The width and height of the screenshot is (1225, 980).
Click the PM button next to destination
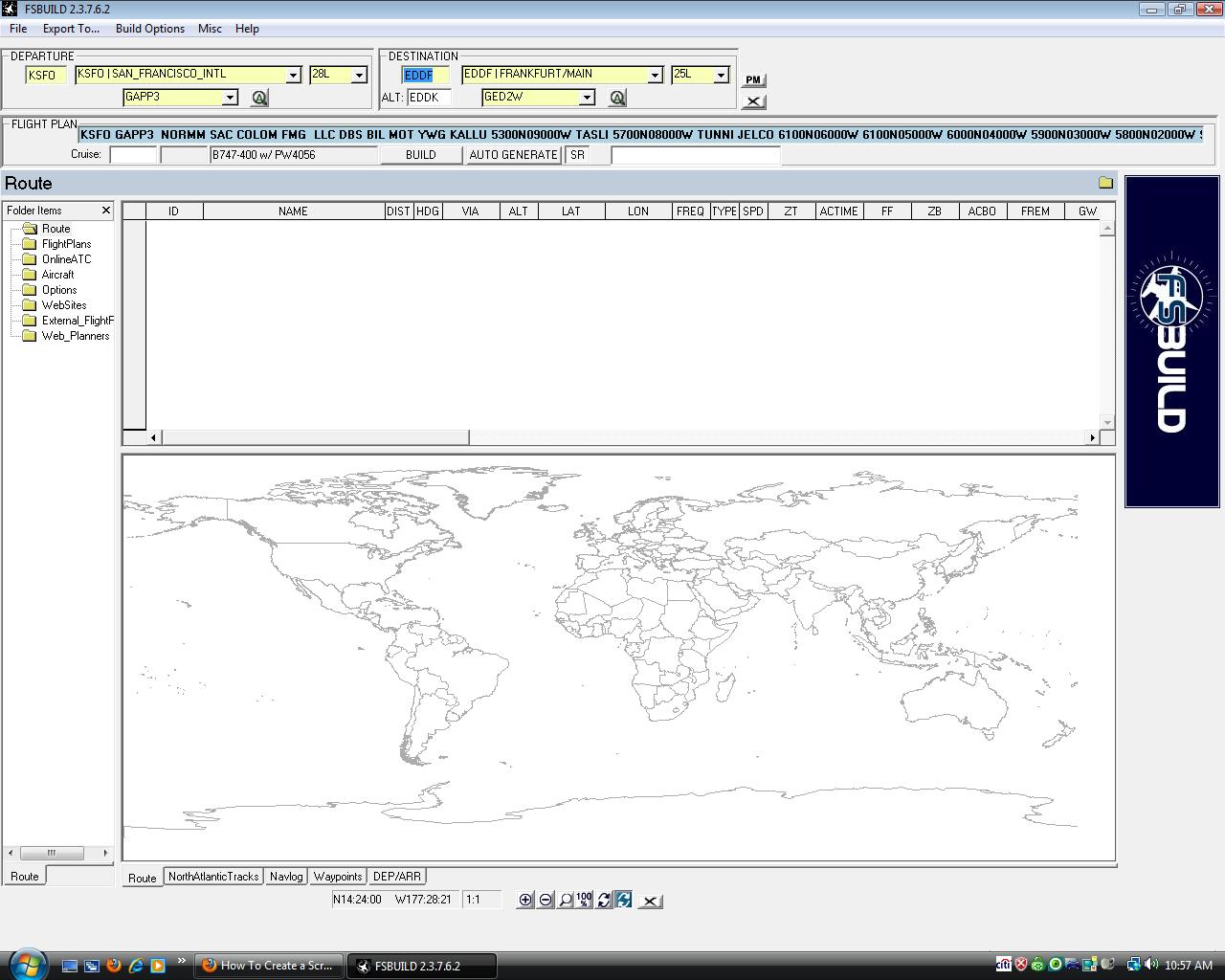tap(753, 80)
